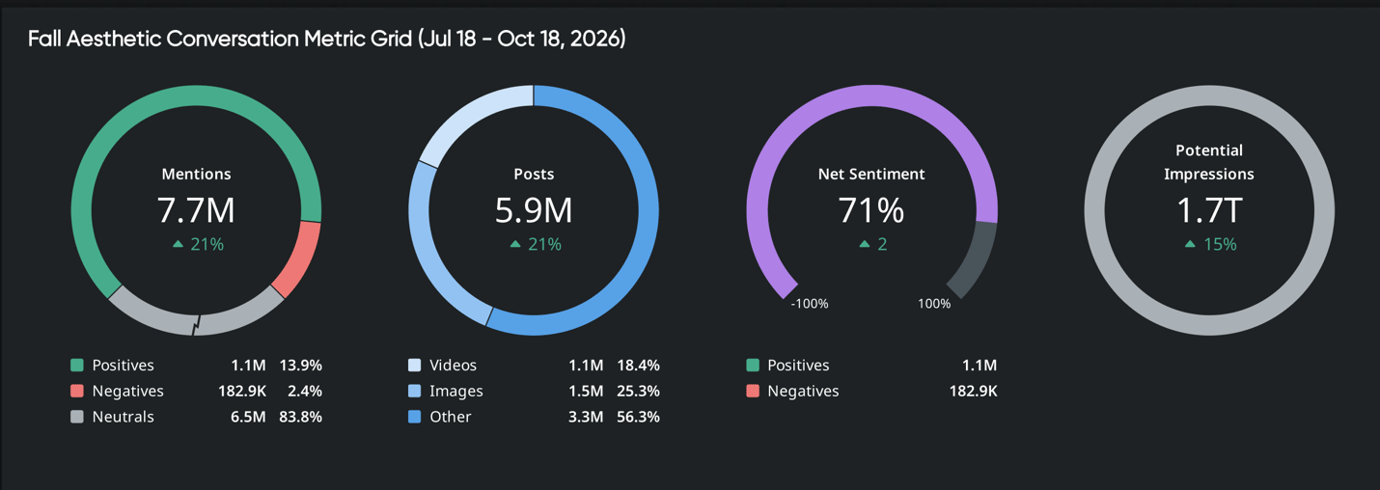This screenshot has width=1380, height=490.
Task: Click the Other legend label
Action: [x=450, y=417]
